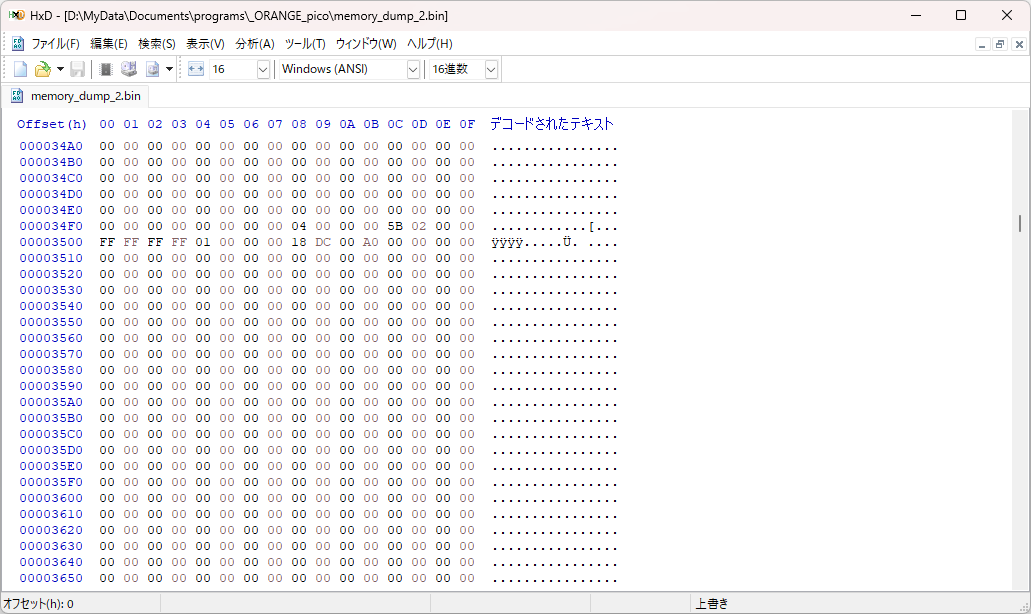Expand the recent files arrow next to Open
Image resolution: width=1031 pixels, height=614 pixels.
(x=60, y=69)
